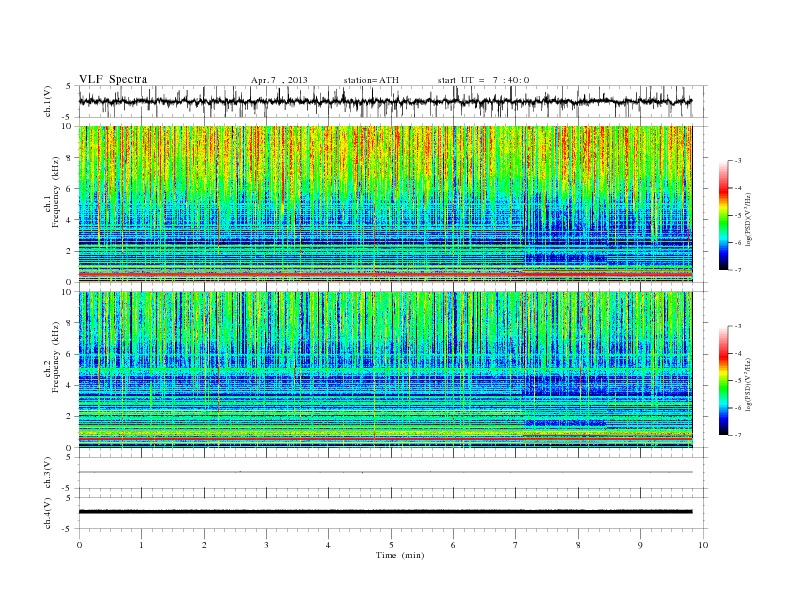Click the time axis tick label '10'
792x612 pixels.
coord(703,545)
